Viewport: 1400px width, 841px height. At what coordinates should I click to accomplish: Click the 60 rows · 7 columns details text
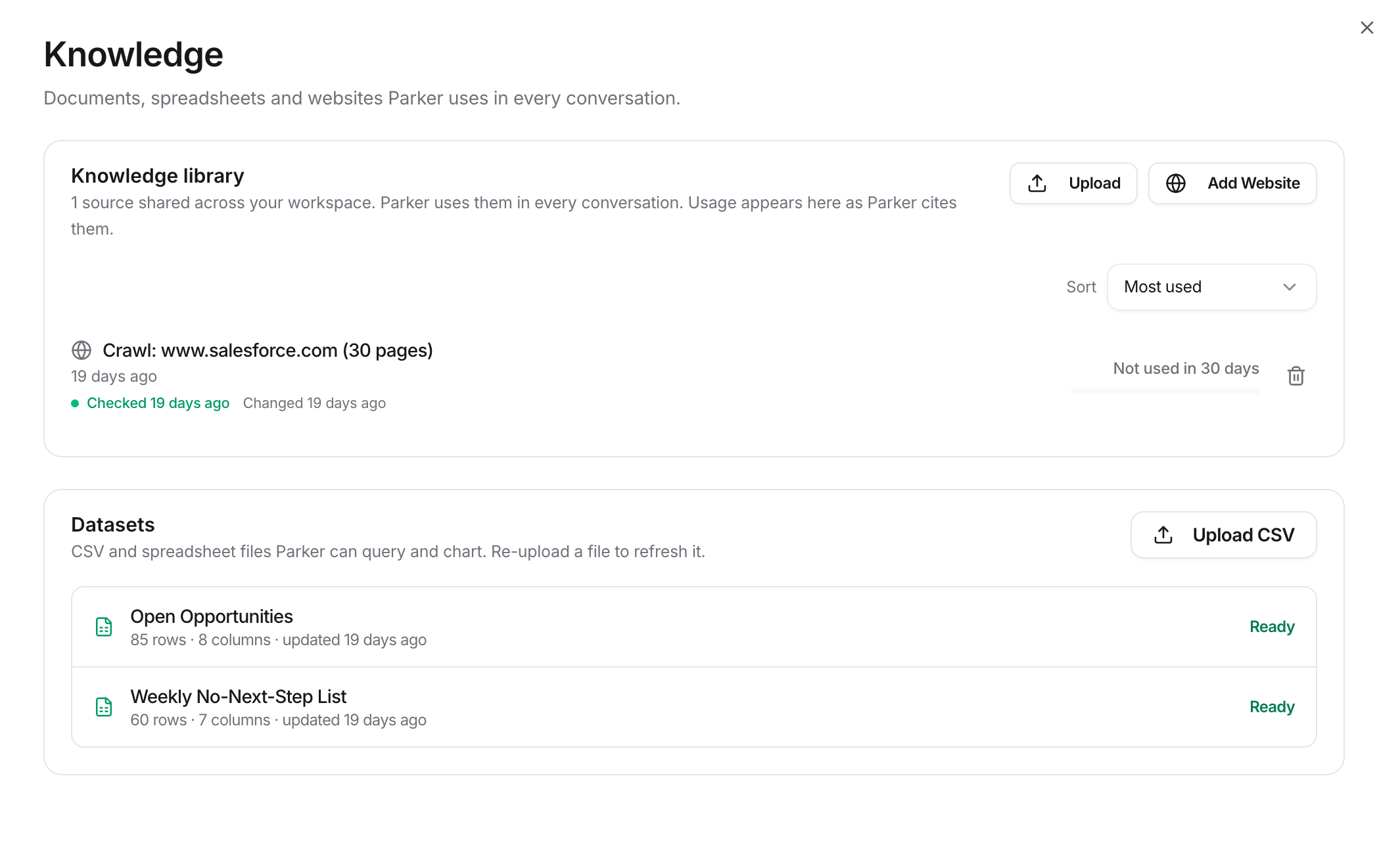tap(278, 720)
